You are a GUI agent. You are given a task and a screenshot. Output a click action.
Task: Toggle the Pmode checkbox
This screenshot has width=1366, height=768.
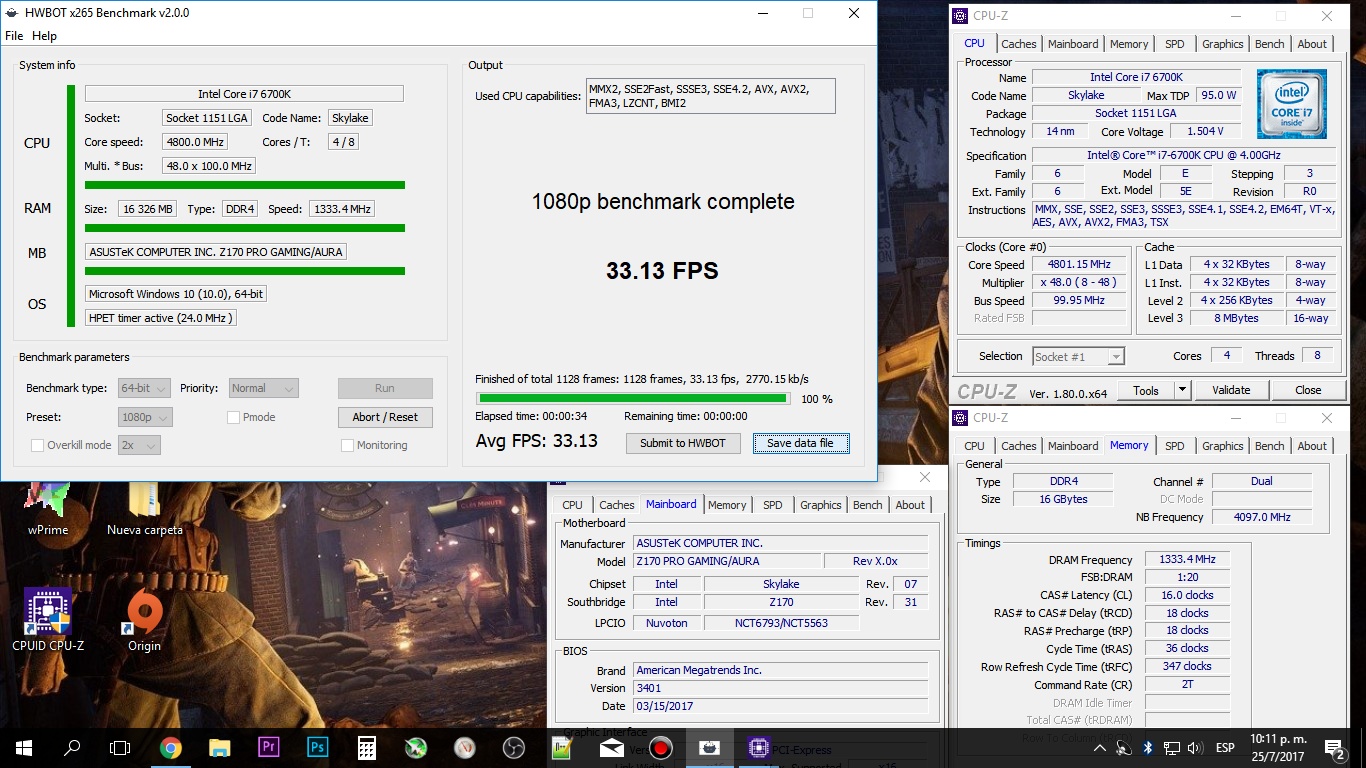tap(233, 417)
